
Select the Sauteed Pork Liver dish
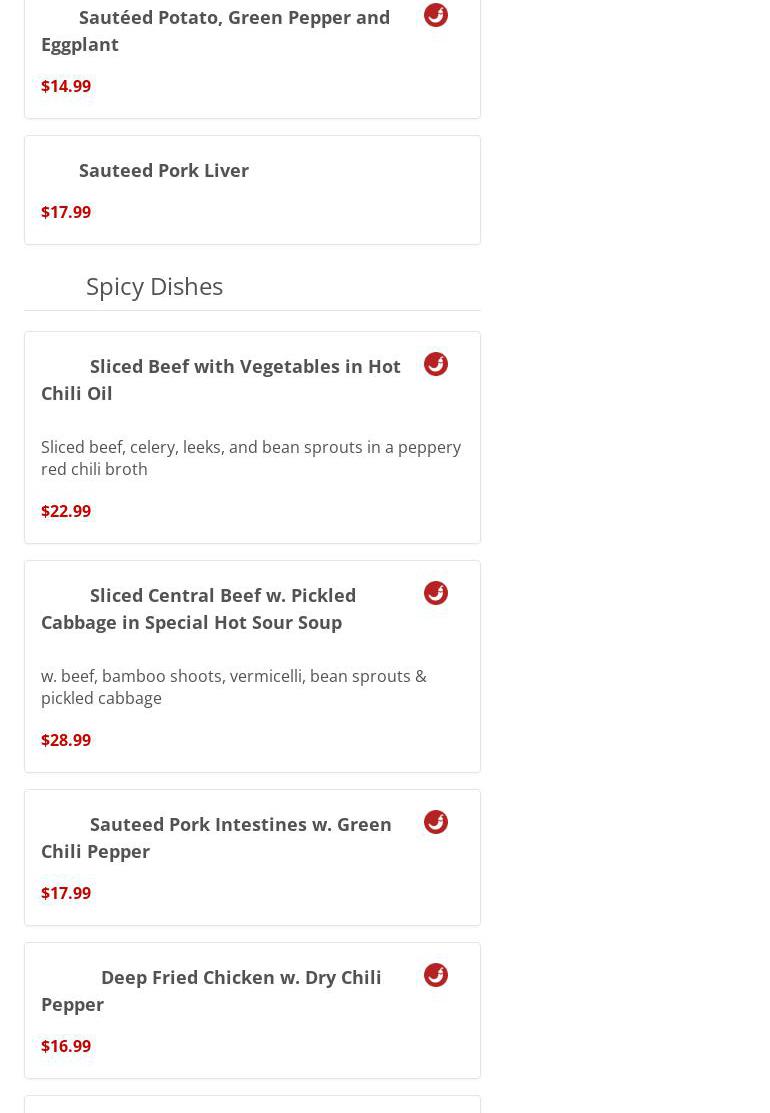pyautogui.click(x=164, y=170)
